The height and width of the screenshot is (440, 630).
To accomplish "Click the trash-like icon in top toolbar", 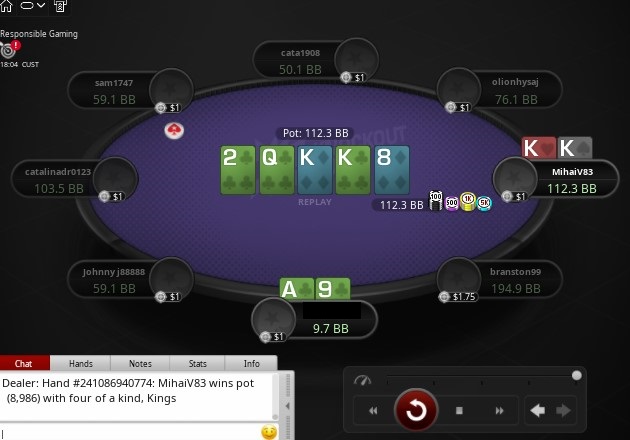I will coord(60,6).
